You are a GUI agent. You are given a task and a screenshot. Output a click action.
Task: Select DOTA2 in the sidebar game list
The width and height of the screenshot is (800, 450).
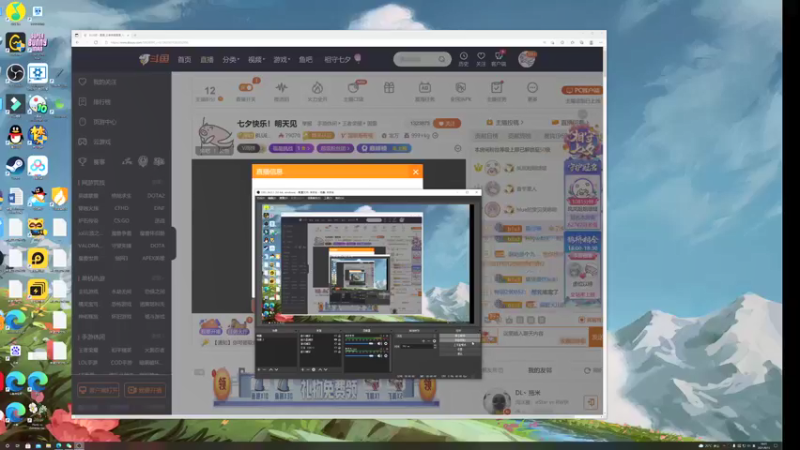point(156,196)
